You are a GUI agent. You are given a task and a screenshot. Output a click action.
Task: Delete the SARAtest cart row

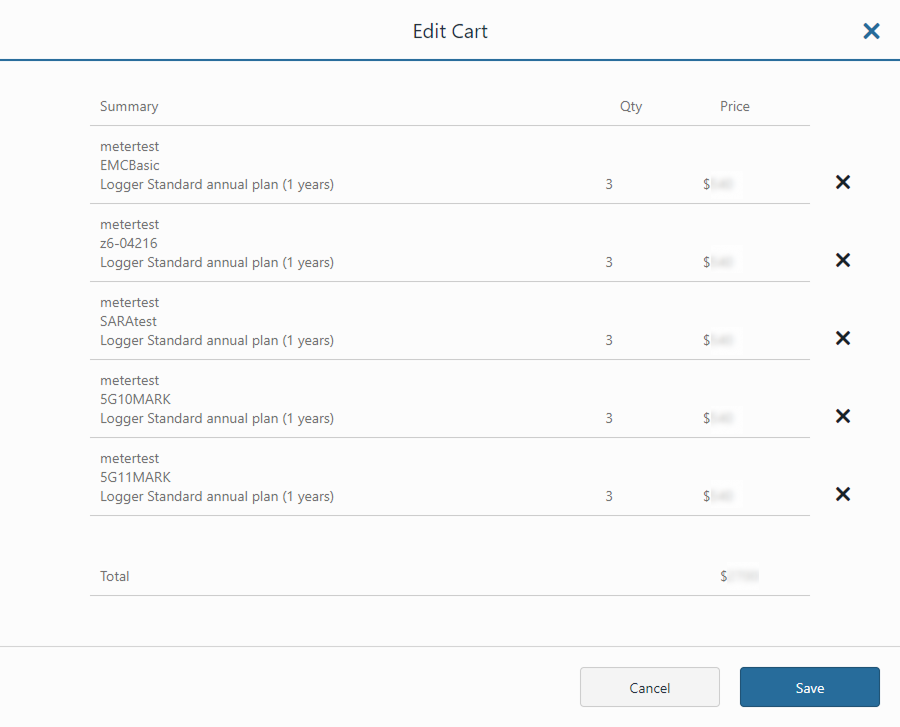click(843, 338)
